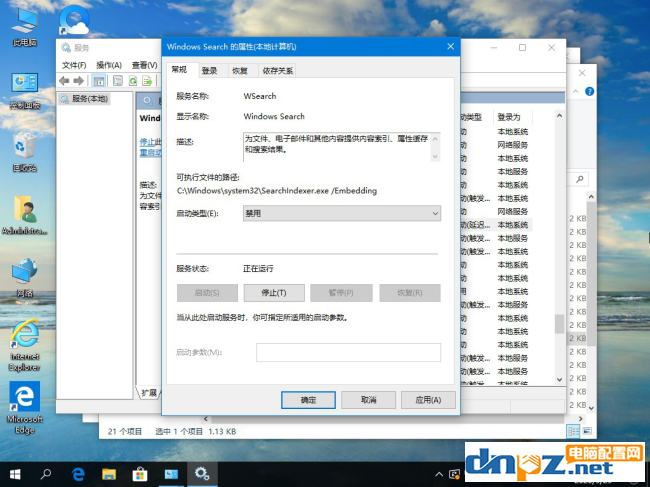Click the 应用(A) button
This screenshot has width=650, height=487.
tap(428, 400)
